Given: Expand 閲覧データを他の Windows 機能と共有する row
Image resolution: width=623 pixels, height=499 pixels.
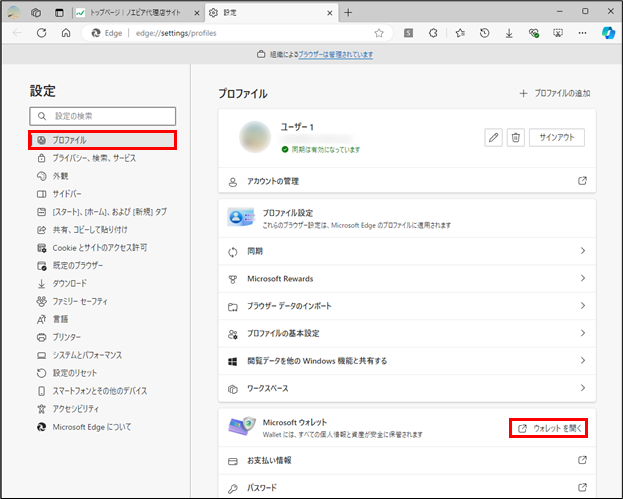Looking at the screenshot, I should click(407, 361).
